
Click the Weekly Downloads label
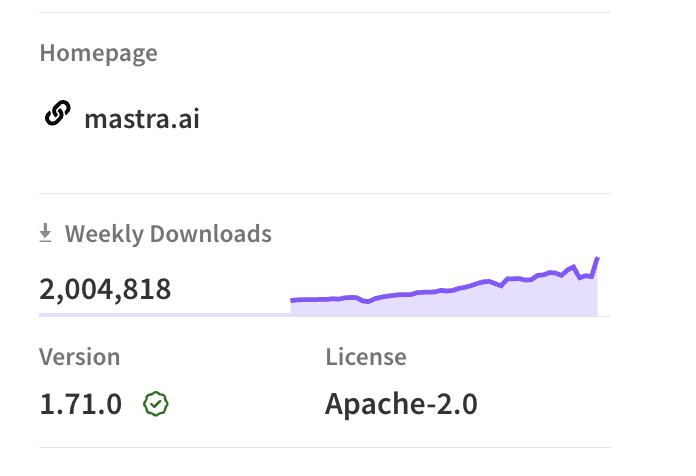[x=168, y=234]
